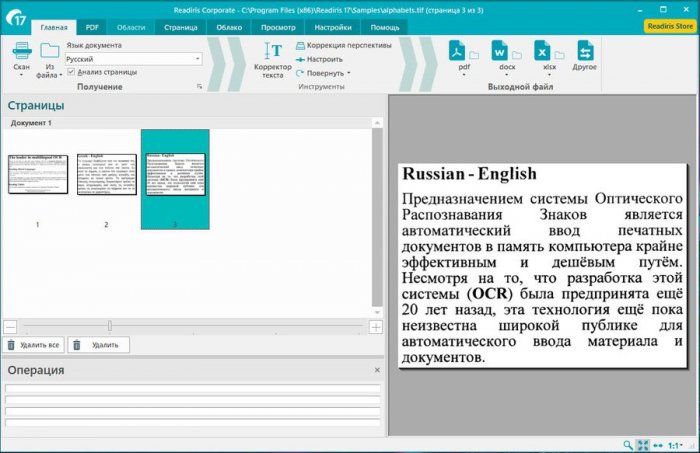Expand the Повернуть dropdown arrow
This screenshot has width=700, height=453.
[x=349, y=73]
